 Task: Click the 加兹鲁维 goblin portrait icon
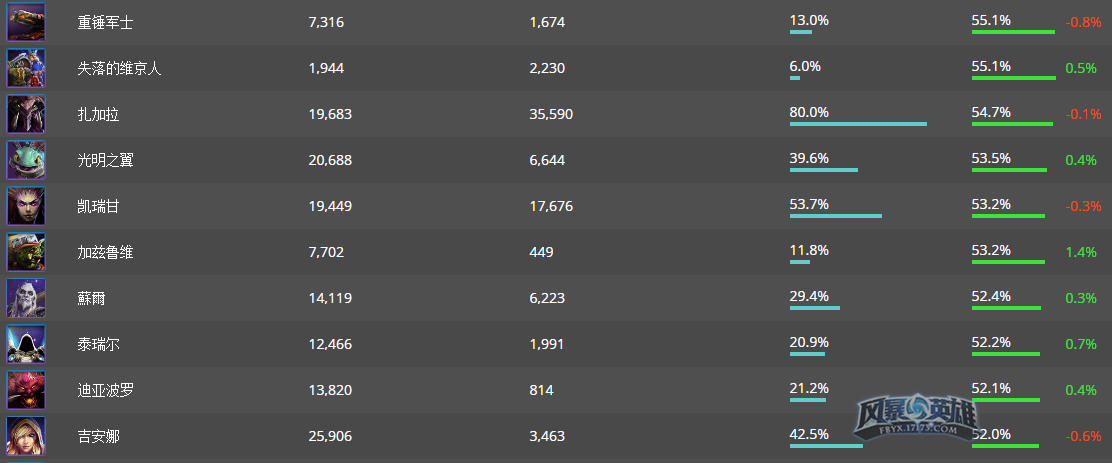point(26,252)
